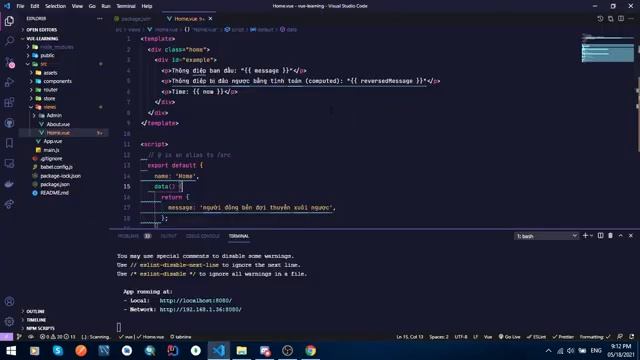Expand the OPEN EDITORS section
Screen dimensions: 640x360
click(x=41, y=30)
